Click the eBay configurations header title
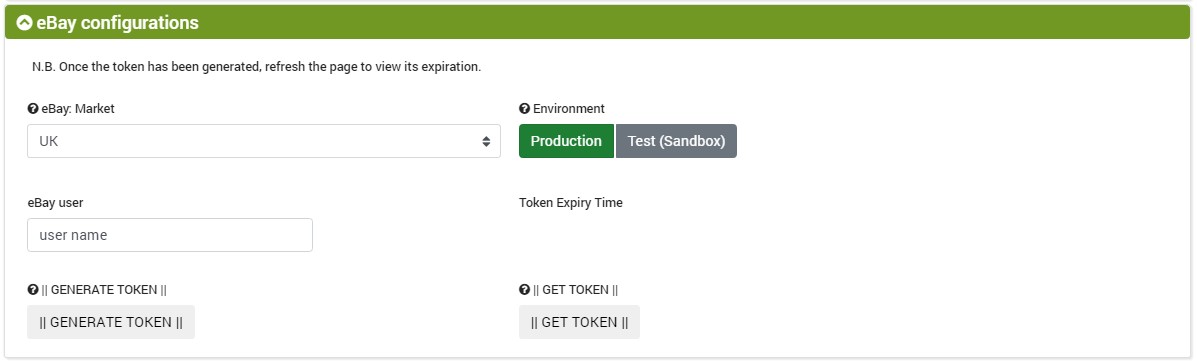 pyautogui.click(x=118, y=23)
